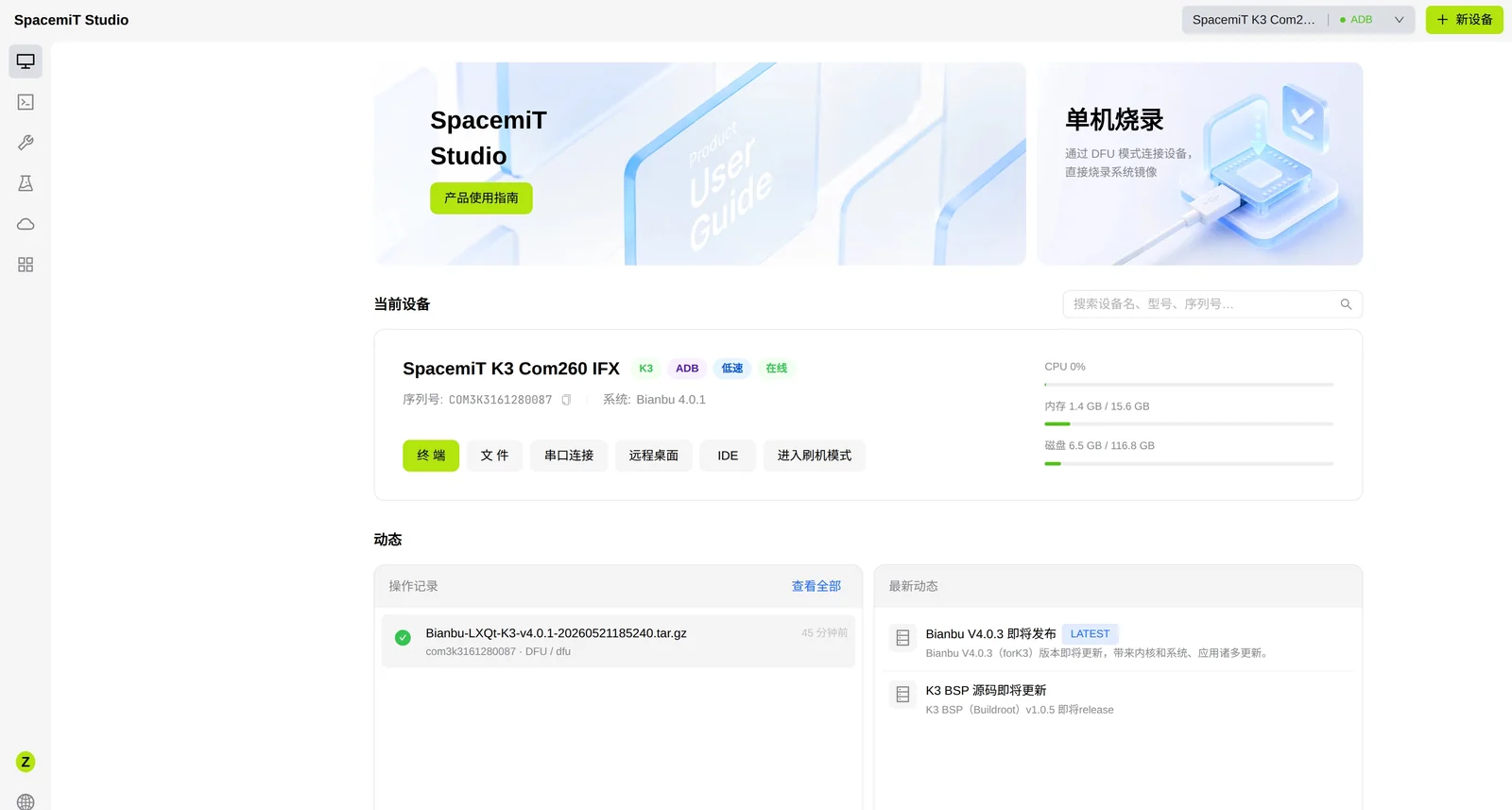Open the 单机烧录 single flashing banner

click(1200, 164)
